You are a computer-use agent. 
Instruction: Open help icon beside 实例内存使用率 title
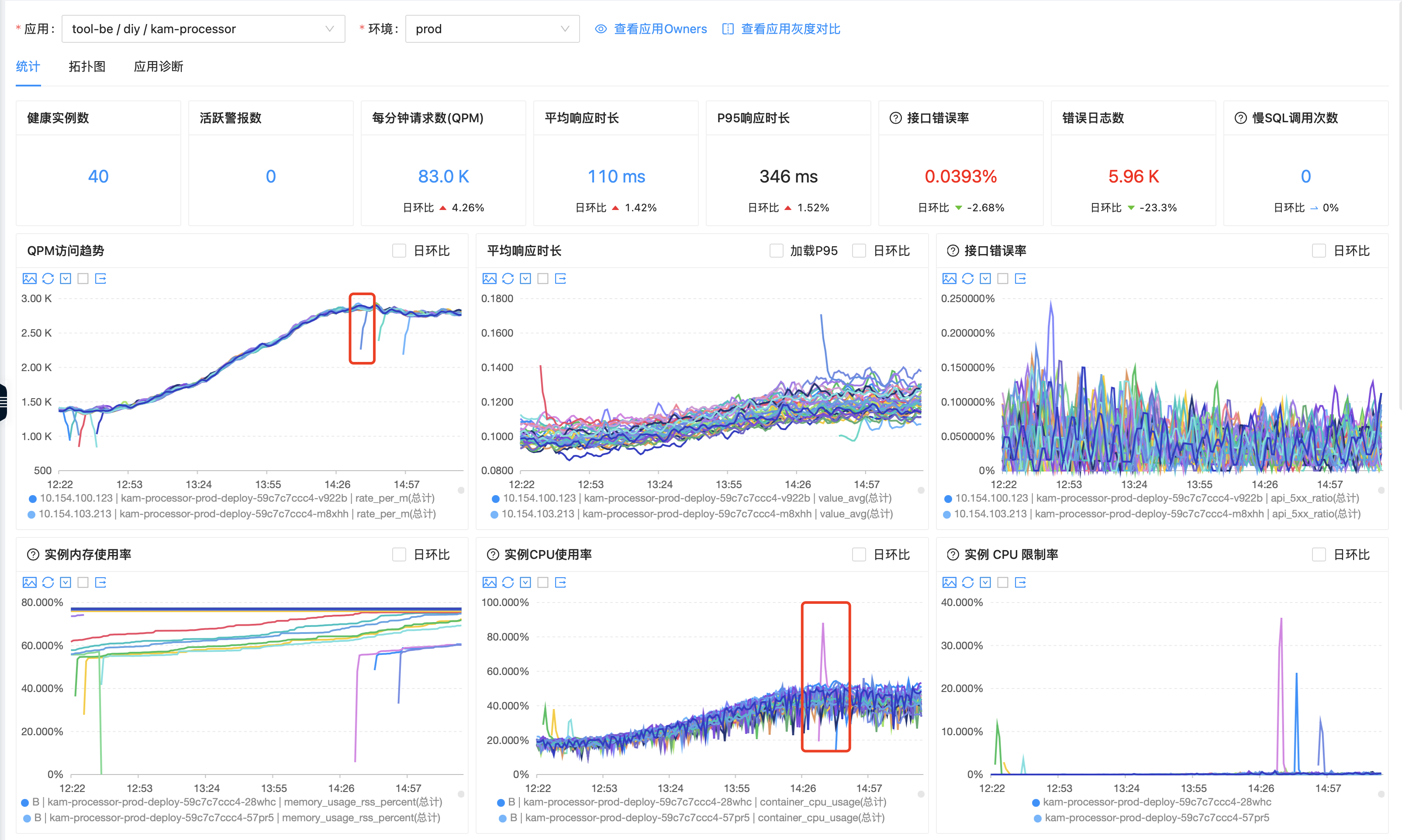click(33, 555)
